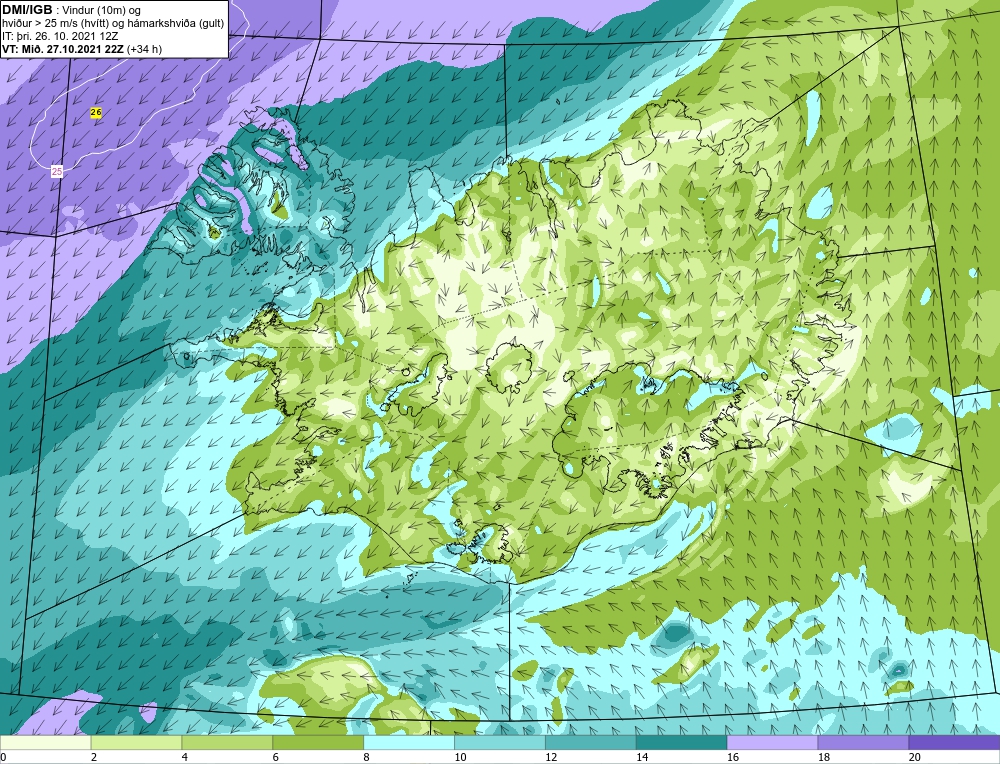Click the 'hviður > 25 m/s (hvítt)' description line
The image size is (1000, 764).
point(55,23)
